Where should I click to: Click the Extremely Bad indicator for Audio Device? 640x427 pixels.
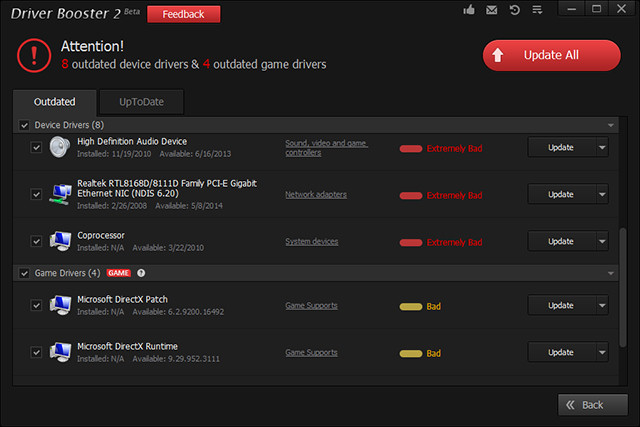(x=441, y=149)
